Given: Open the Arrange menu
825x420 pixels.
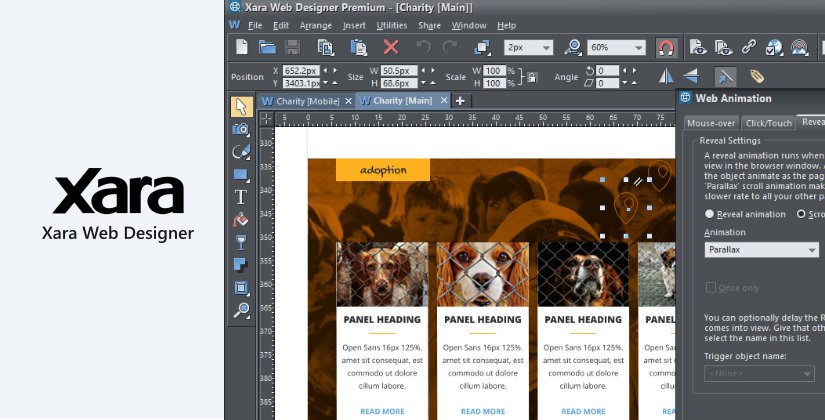Looking at the screenshot, I should pos(315,24).
